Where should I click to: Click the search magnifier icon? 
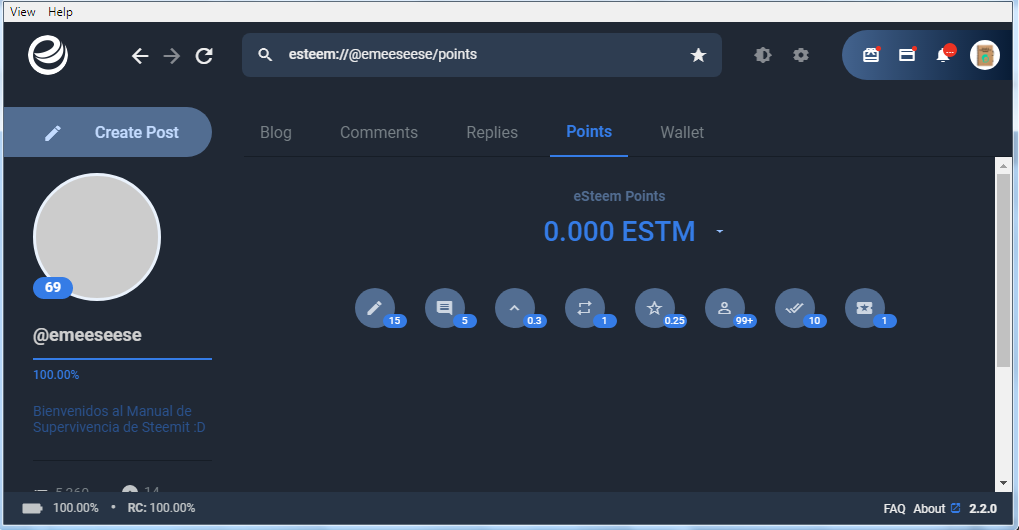pos(265,55)
